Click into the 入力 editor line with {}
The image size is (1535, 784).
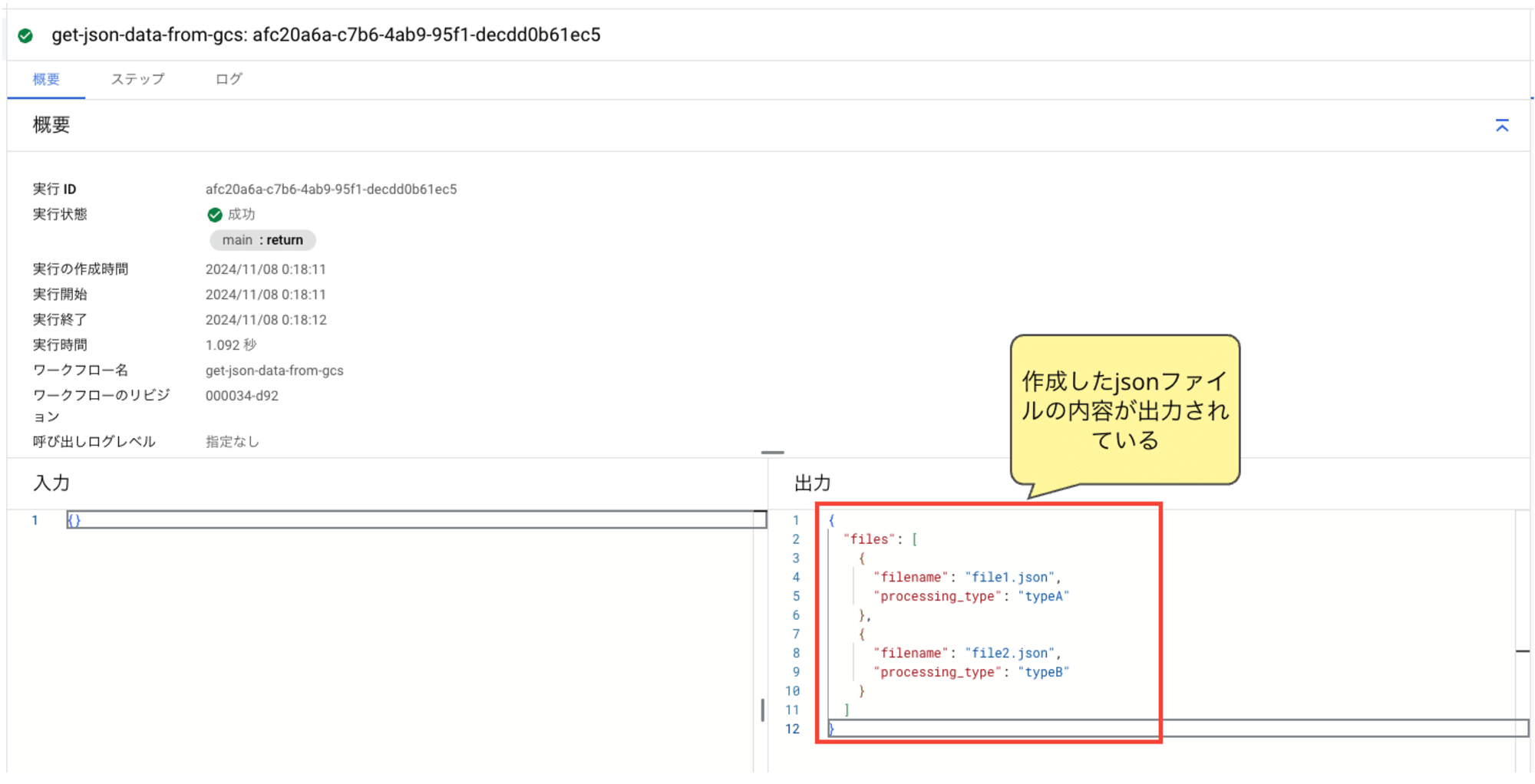click(416, 520)
